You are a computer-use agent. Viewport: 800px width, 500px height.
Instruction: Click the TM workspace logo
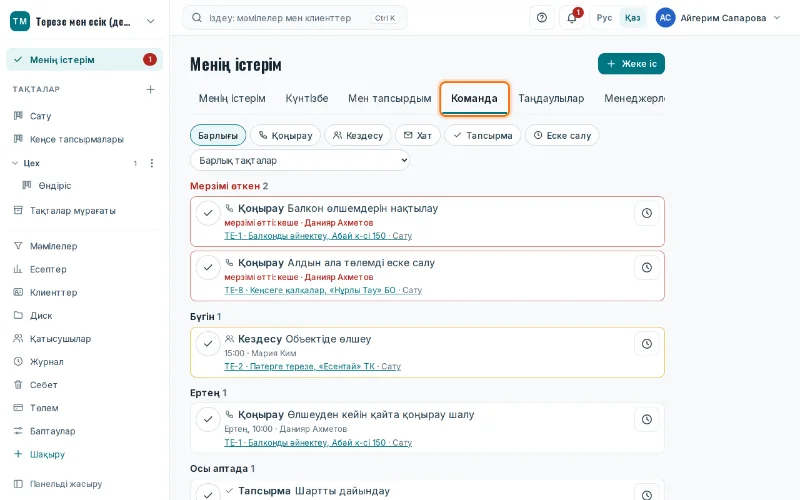(20, 21)
